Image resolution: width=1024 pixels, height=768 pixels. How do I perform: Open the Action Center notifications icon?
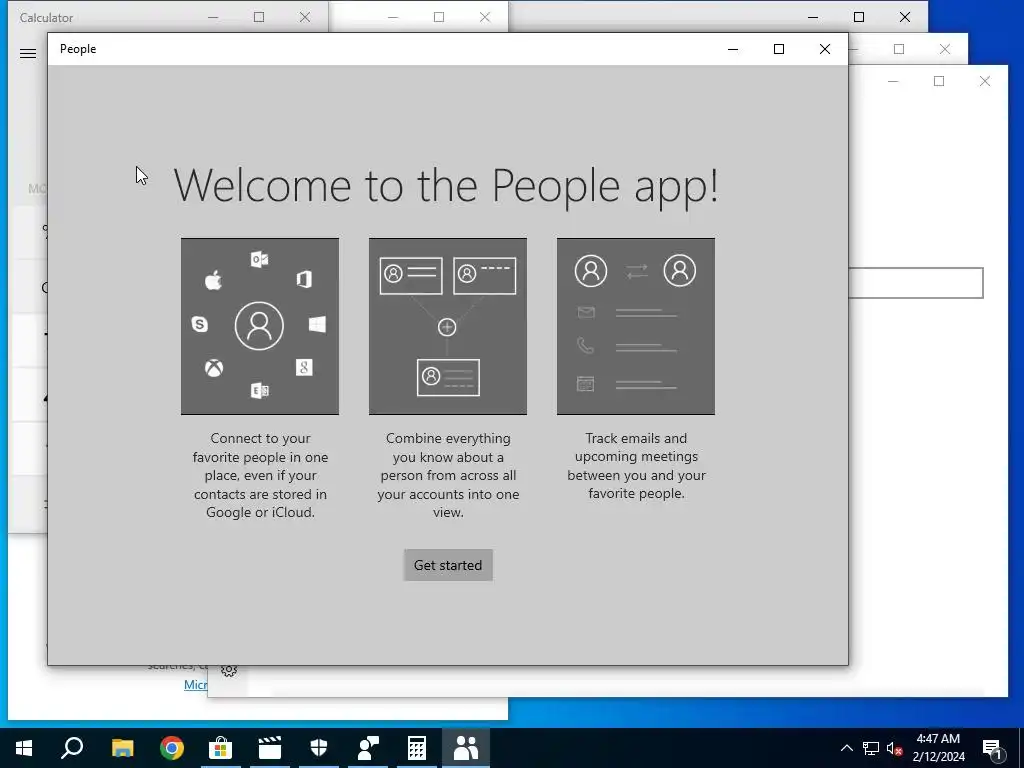(992, 748)
